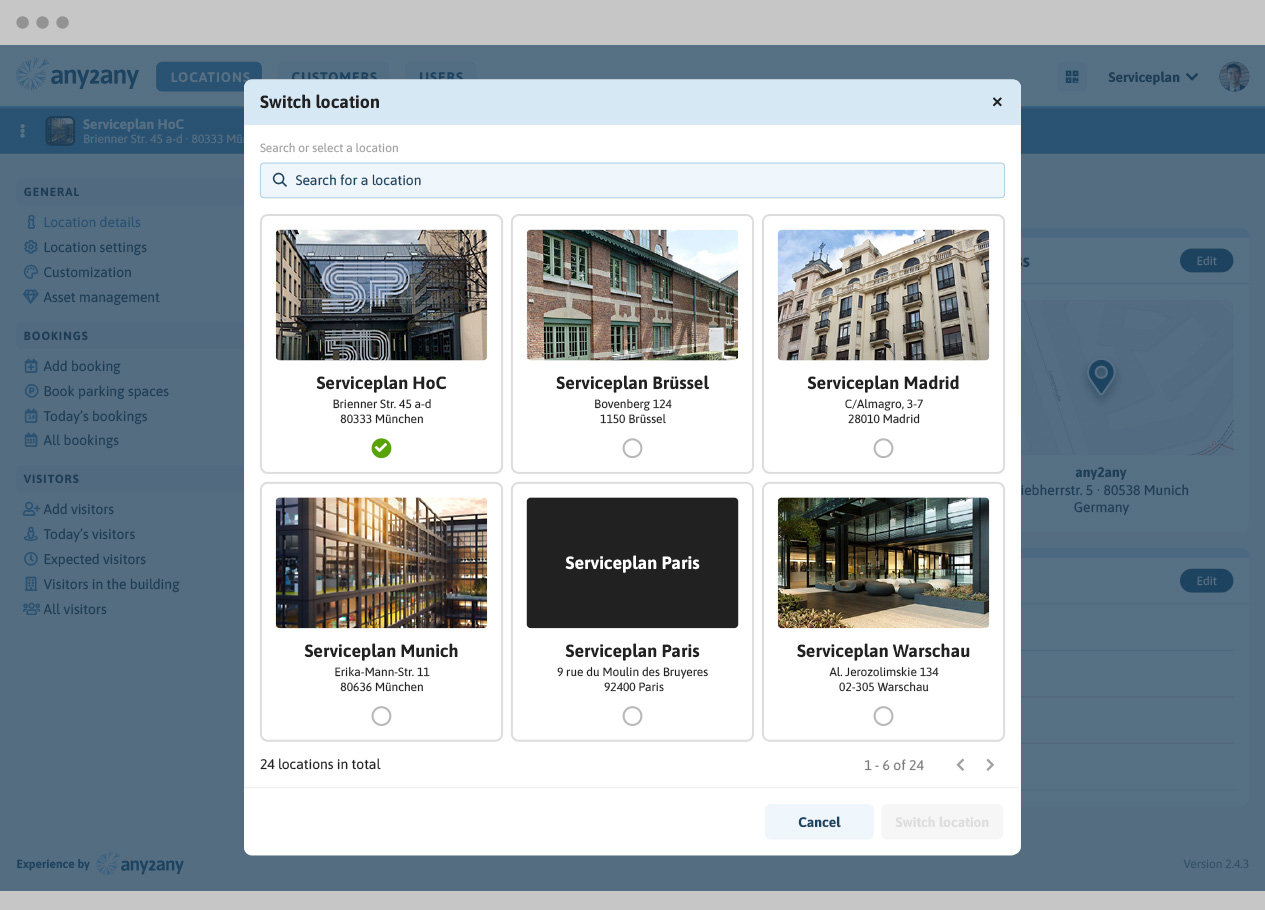Go to previous page of locations
Screen dimensions: 1265x910
click(960, 765)
